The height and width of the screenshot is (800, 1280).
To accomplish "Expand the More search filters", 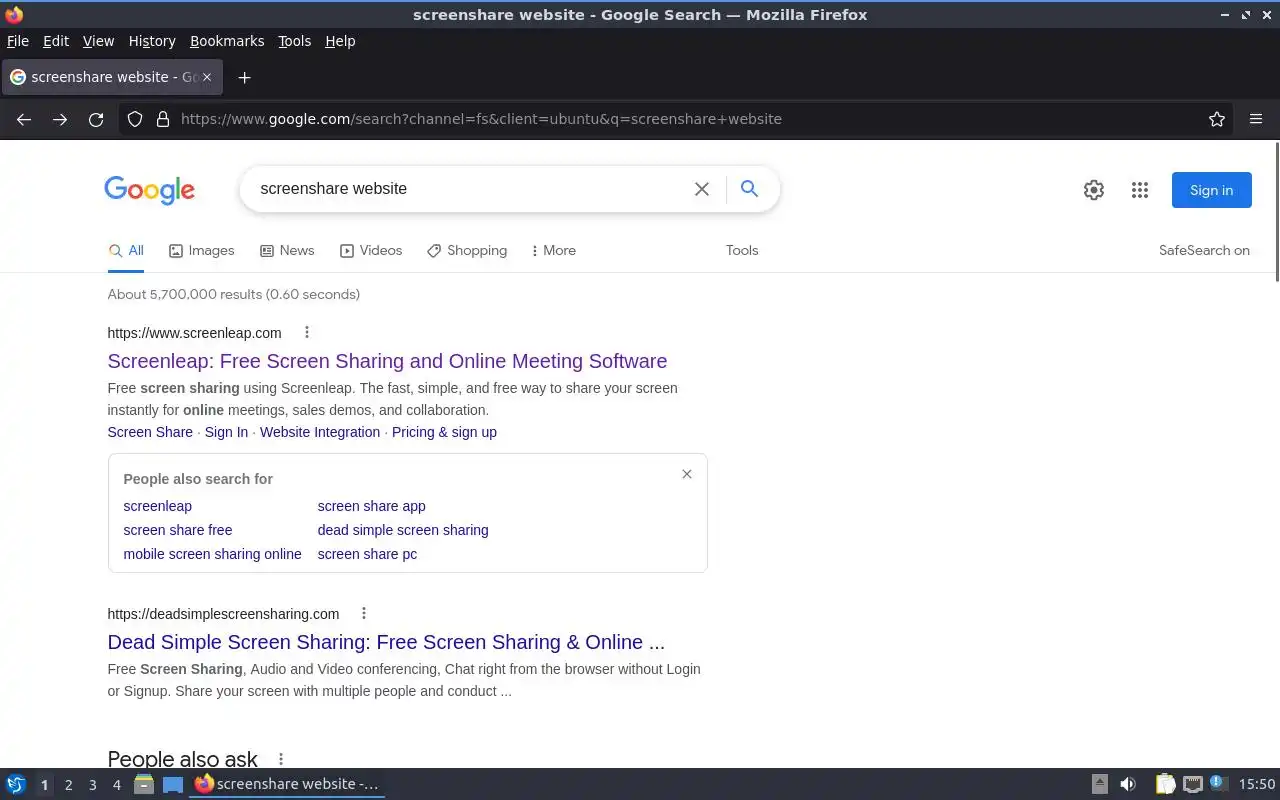I will tap(553, 251).
